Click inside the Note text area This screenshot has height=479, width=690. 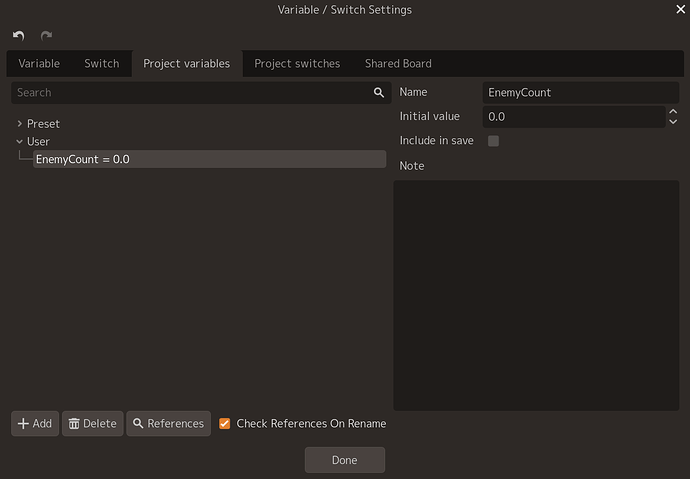[x=536, y=295]
